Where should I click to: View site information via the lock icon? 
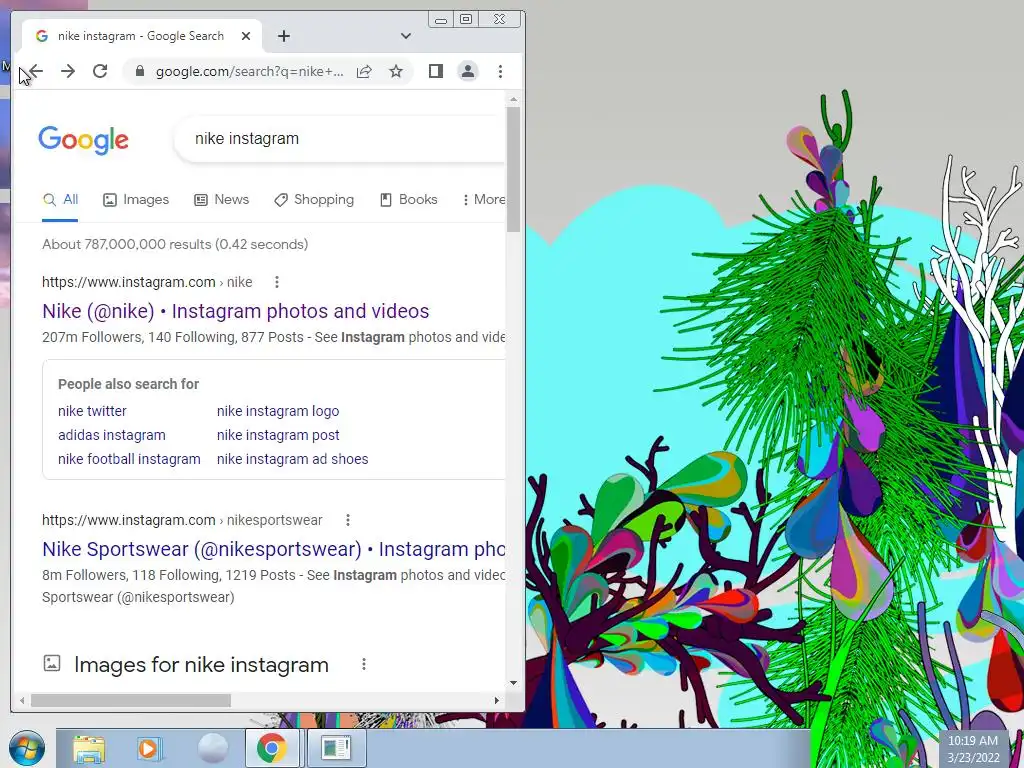tap(139, 71)
